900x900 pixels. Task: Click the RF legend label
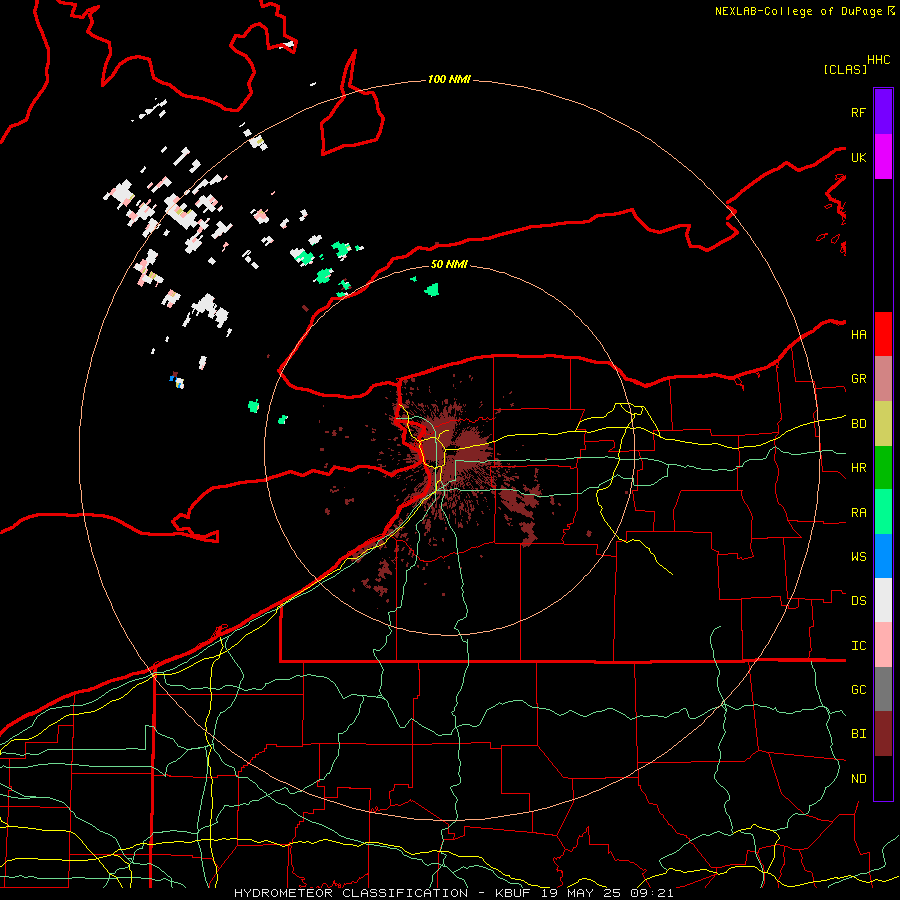point(858,112)
